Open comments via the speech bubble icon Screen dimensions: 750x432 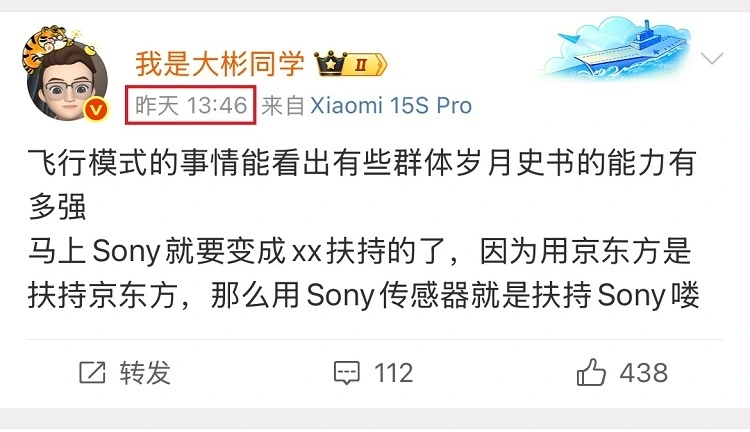[347, 373]
